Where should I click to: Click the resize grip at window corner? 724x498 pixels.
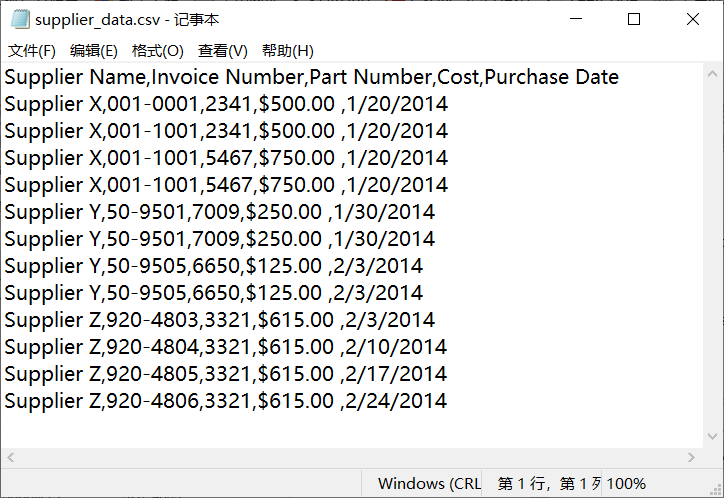pos(716,490)
